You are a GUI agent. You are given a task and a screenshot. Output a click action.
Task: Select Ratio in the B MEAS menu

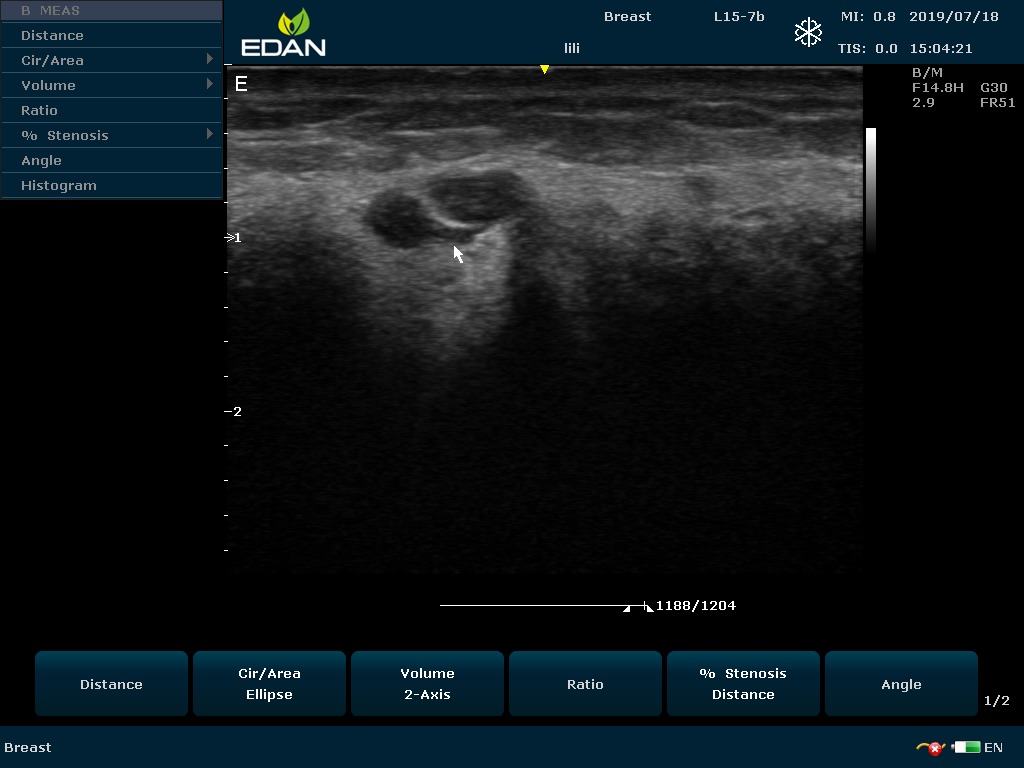coord(39,110)
